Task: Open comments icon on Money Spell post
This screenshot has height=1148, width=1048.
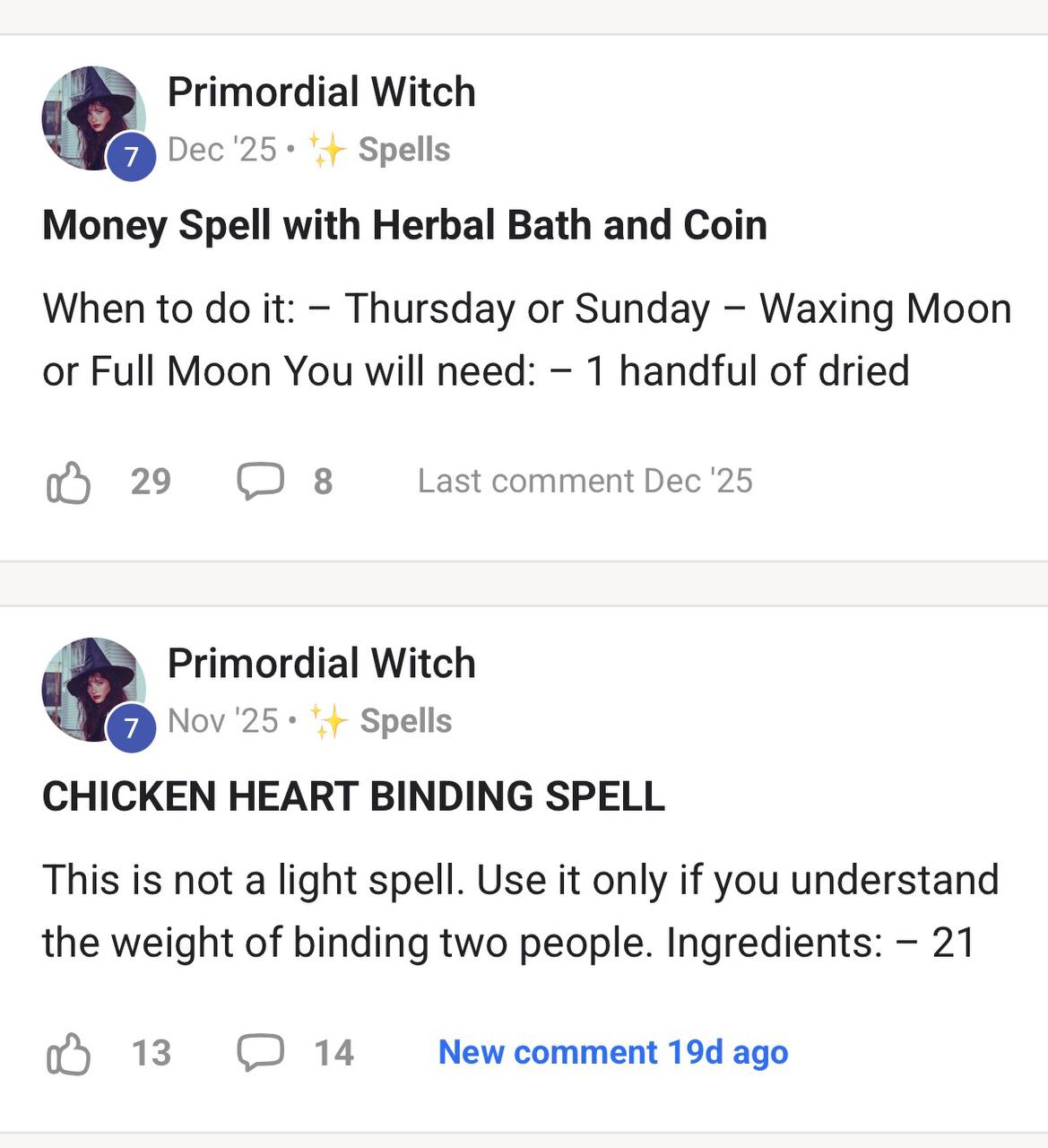Action: pyautogui.click(x=261, y=482)
